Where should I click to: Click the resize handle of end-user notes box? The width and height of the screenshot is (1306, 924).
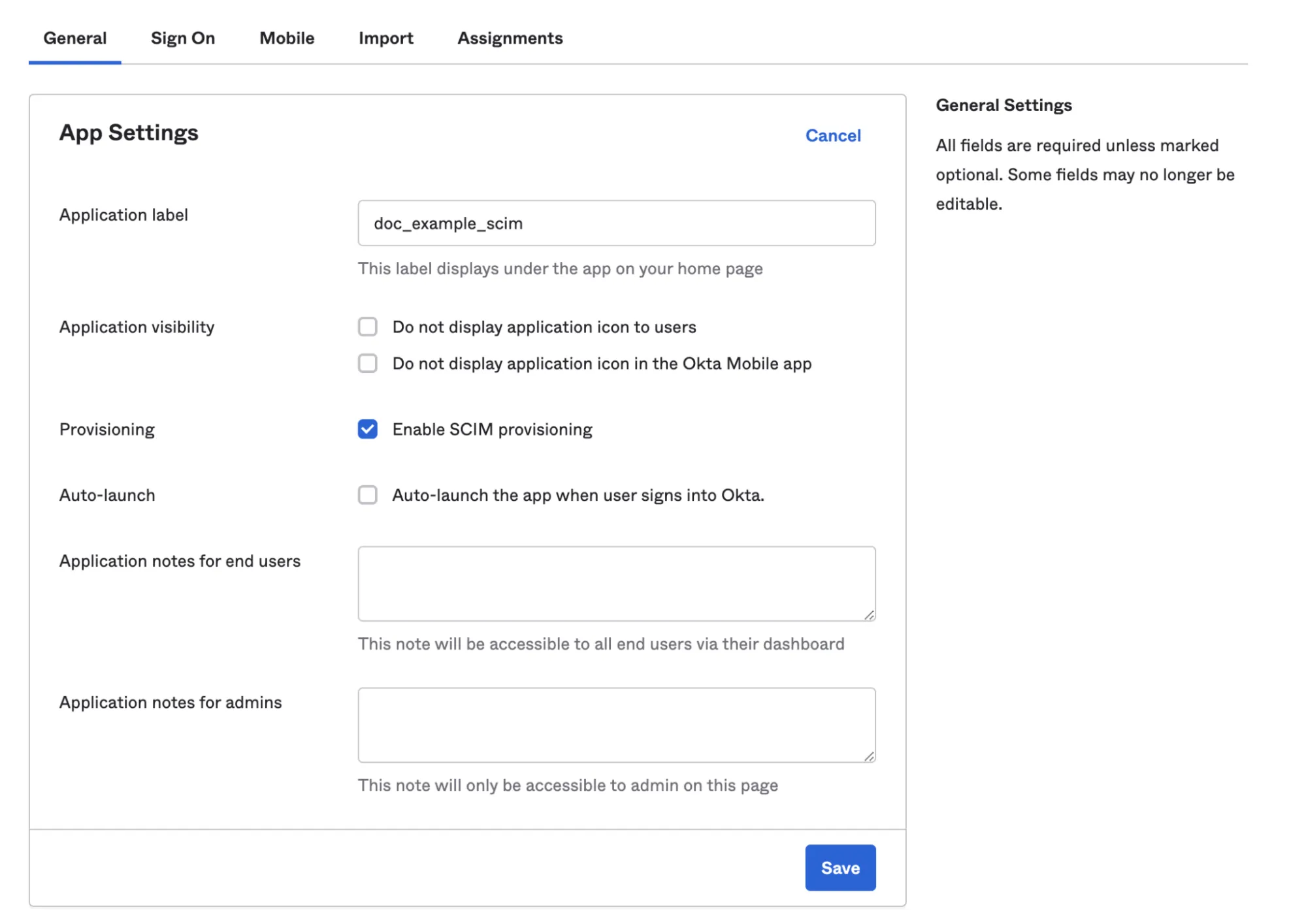click(x=870, y=615)
